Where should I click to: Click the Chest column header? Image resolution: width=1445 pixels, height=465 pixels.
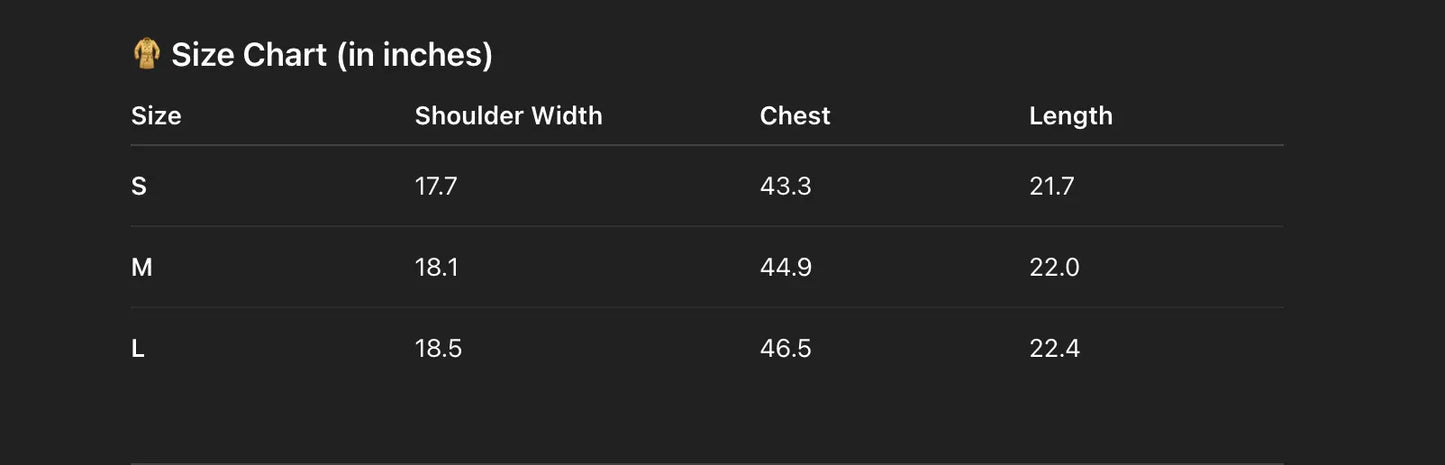point(795,116)
